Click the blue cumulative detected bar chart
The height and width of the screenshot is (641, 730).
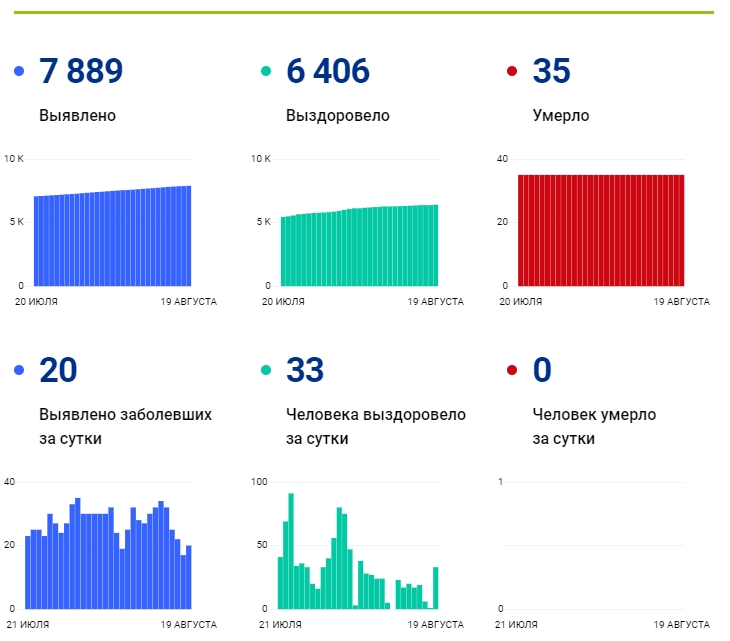point(113,236)
